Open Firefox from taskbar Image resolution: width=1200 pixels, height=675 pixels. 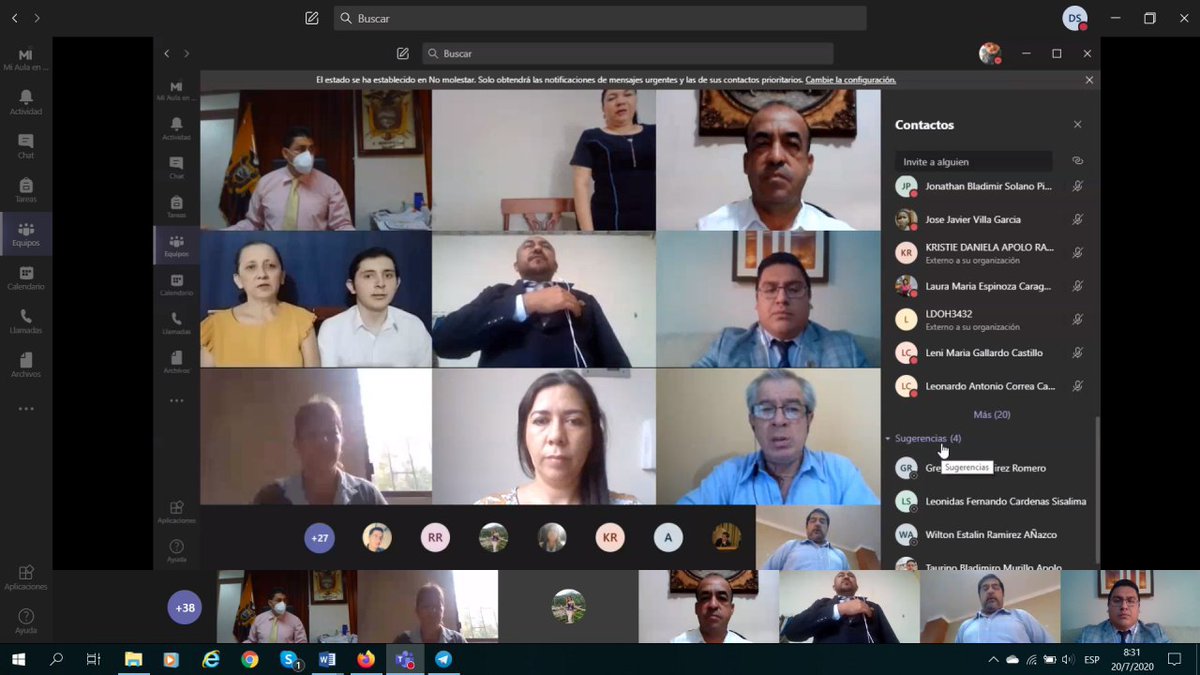point(365,659)
